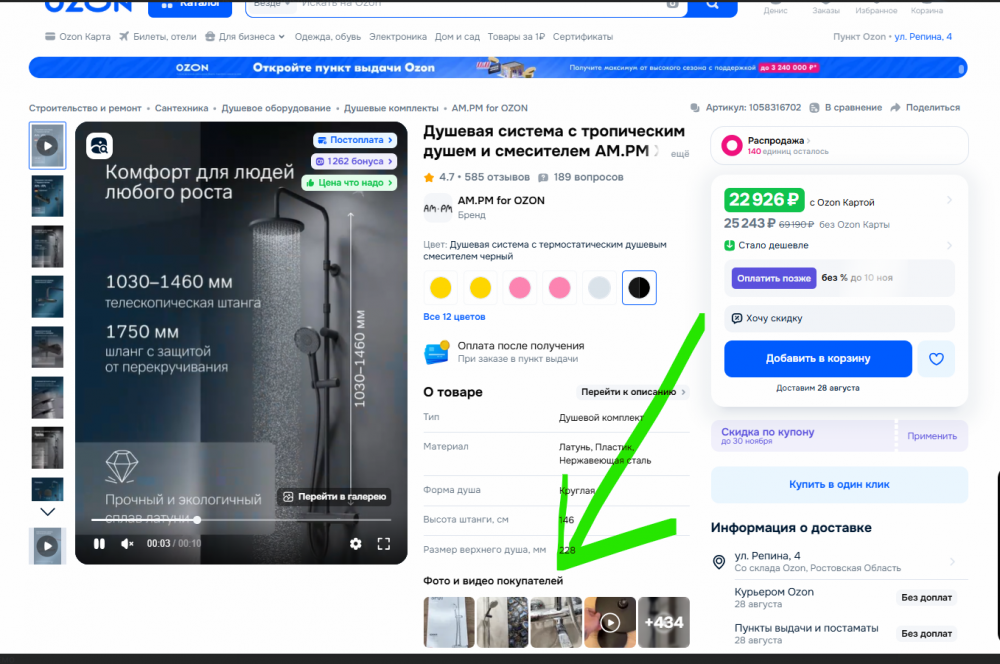The image size is (1000, 664).
Task: Choose the first yellow color option
Action: pyautogui.click(x=441, y=288)
